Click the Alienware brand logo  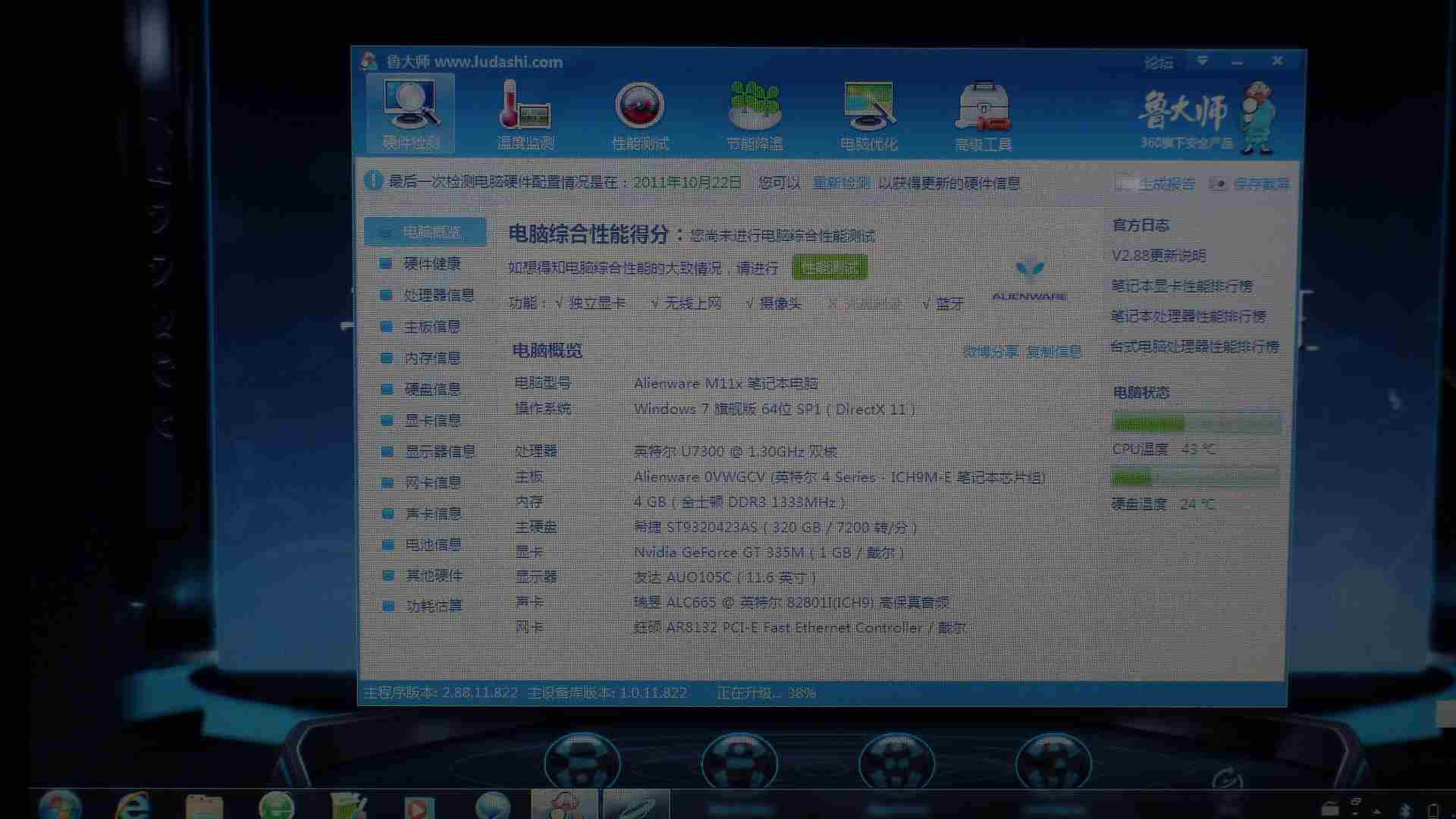[1030, 281]
